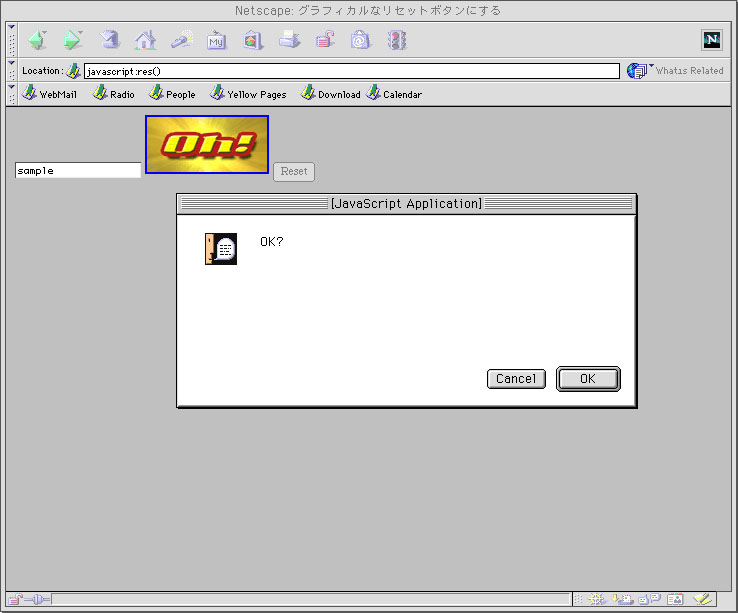Click the speaking face alert icon in dialog
This screenshot has height=613, width=738.
(221, 249)
